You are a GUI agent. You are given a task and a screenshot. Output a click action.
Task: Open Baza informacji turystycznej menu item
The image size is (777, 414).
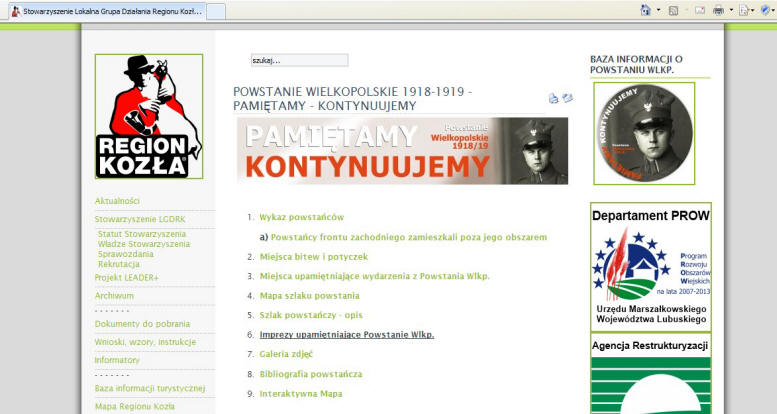coord(150,388)
